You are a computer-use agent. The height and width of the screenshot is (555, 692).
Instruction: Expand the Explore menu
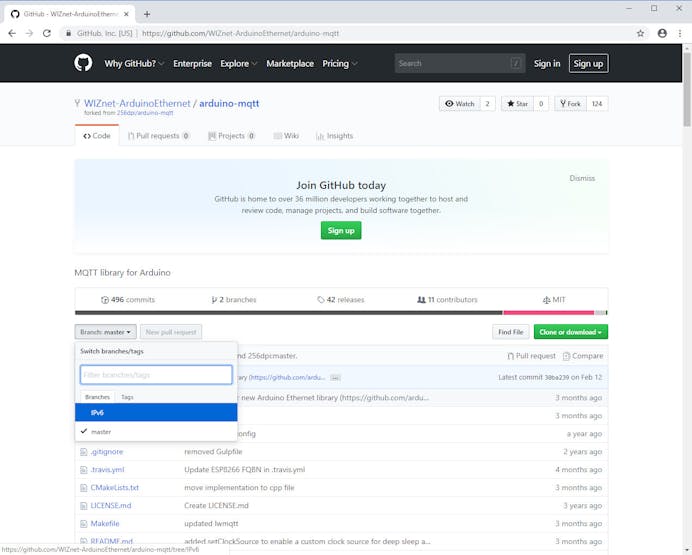pos(239,64)
